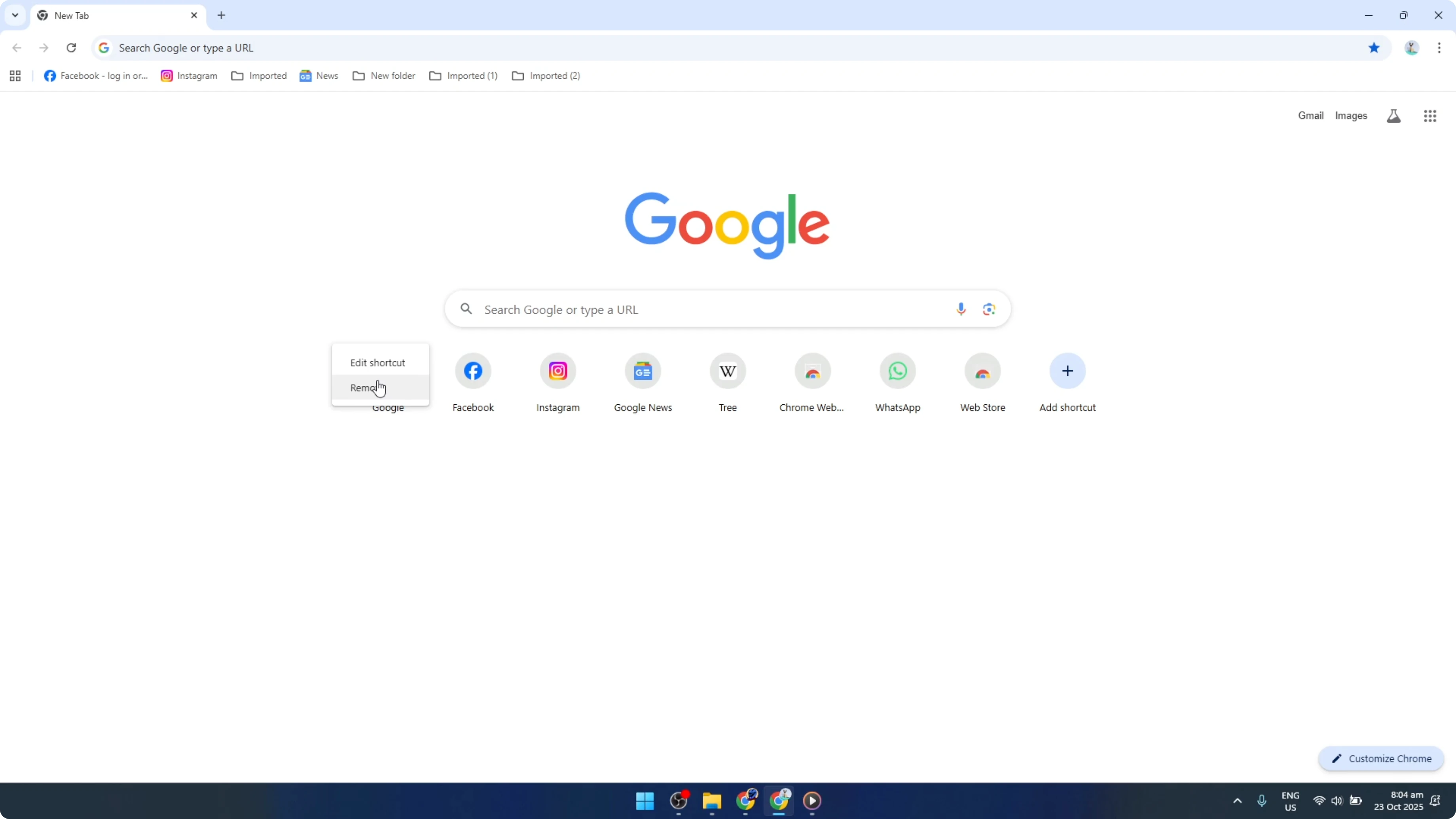Expand the Imported (1) bookmarks folder
Image resolution: width=1456 pixels, height=819 pixels.
tap(463, 76)
